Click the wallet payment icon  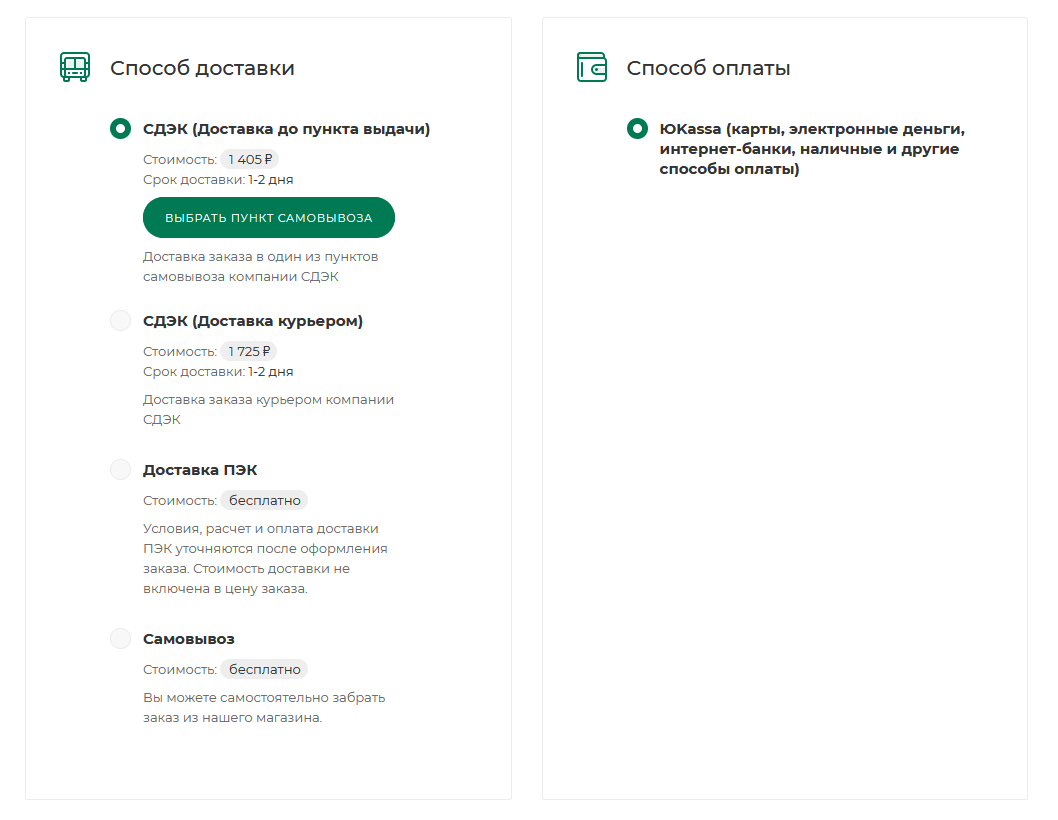click(592, 67)
